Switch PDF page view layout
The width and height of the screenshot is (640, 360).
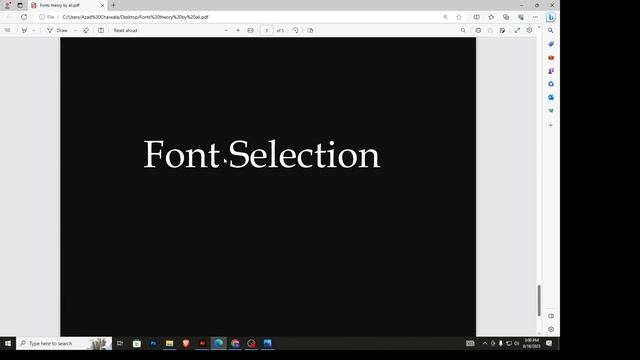point(310,30)
